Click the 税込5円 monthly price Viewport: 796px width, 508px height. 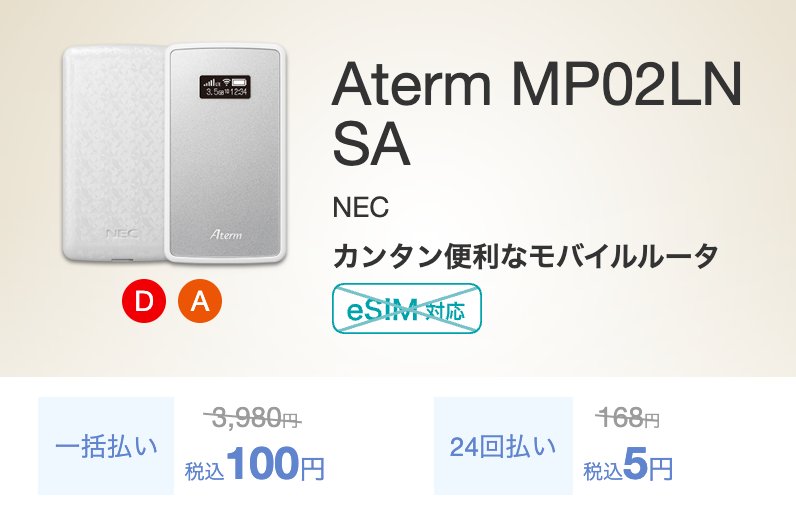point(628,466)
